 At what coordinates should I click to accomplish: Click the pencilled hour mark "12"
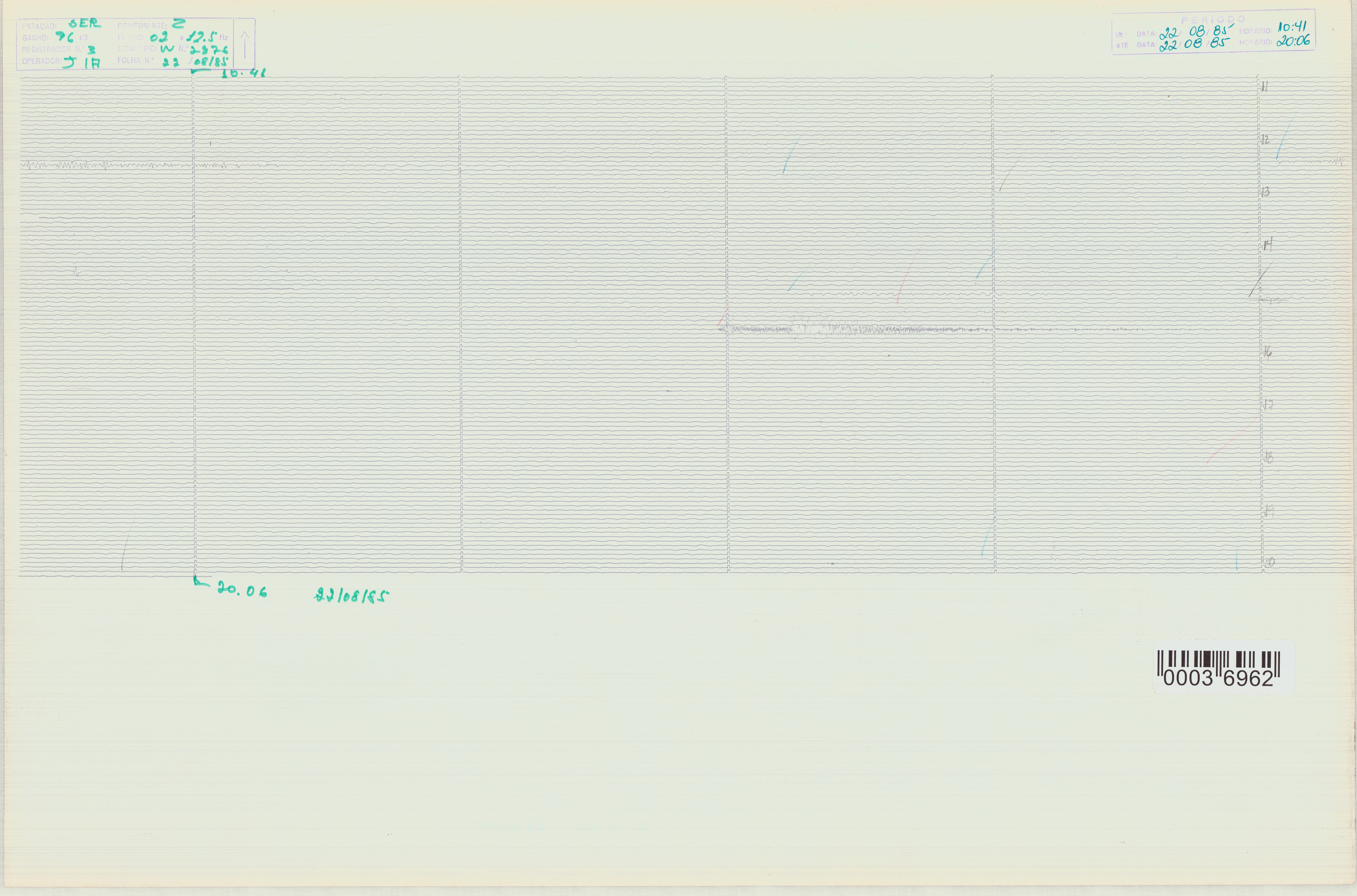click(x=1266, y=140)
